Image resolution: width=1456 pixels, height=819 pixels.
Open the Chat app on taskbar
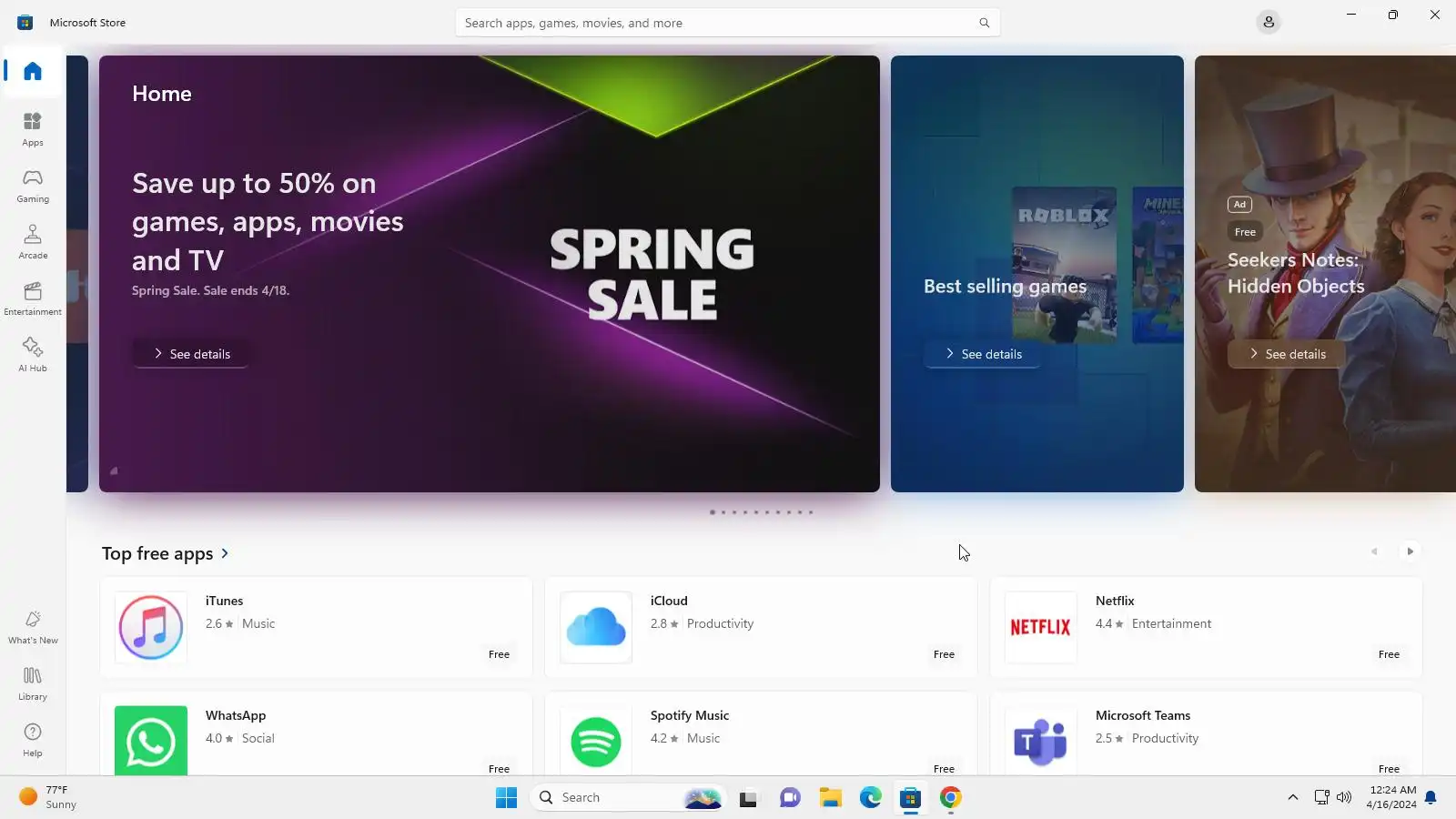click(x=790, y=798)
